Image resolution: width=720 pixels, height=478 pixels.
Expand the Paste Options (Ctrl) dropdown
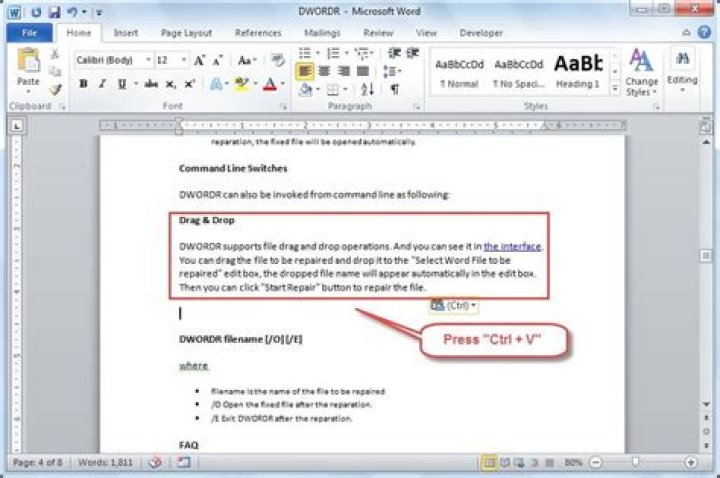[455, 305]
